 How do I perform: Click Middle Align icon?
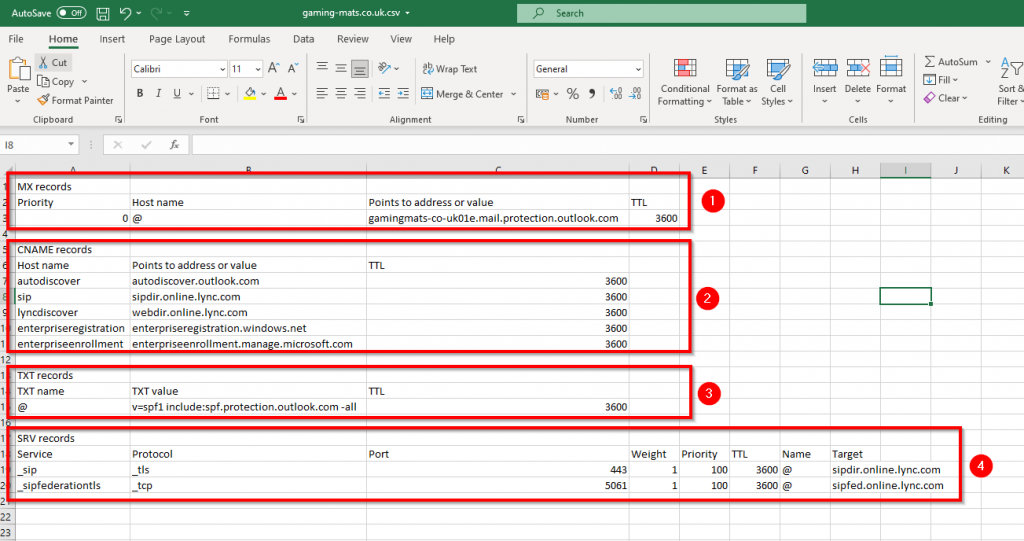coord(341,68)
